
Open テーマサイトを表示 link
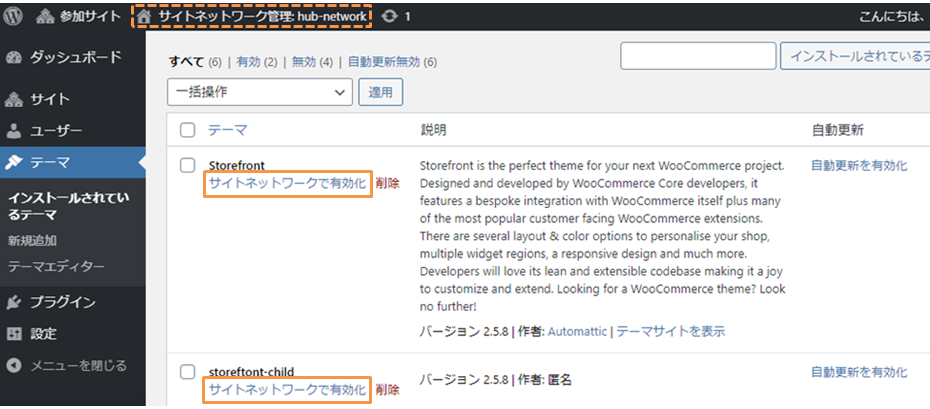click(671, 331)
